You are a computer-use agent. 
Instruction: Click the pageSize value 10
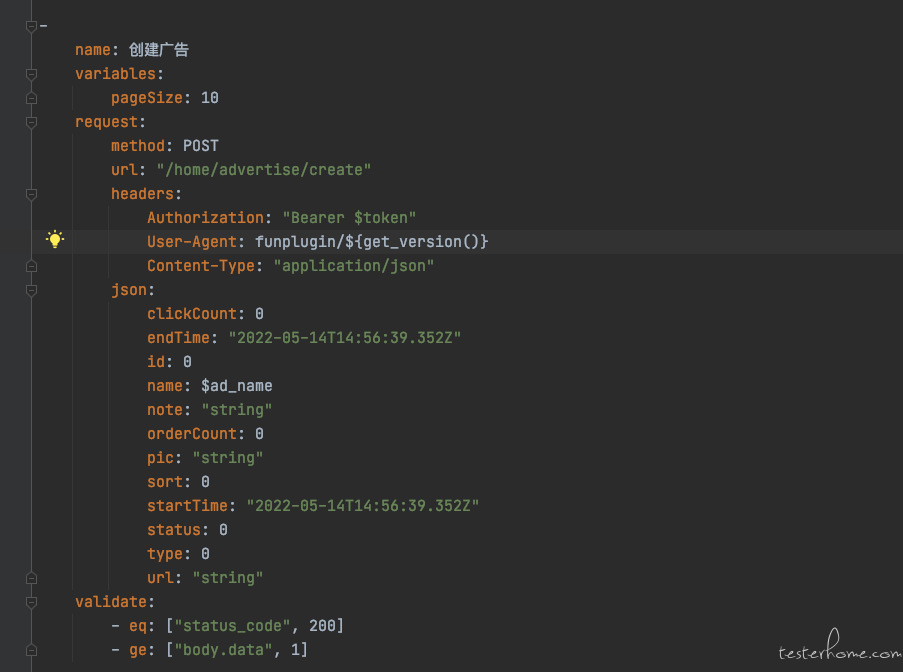coord(210,98)
